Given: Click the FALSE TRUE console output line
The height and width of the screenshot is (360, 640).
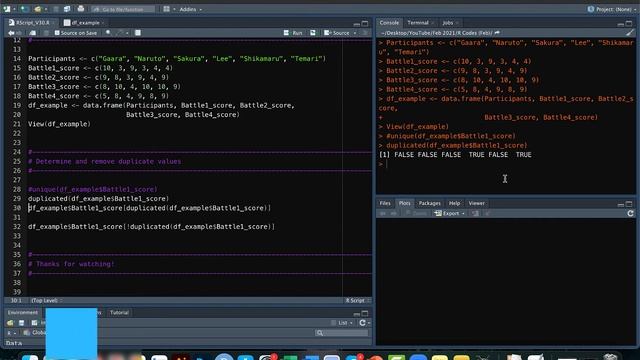Looking at the screenshot, I should click(455, 155).
